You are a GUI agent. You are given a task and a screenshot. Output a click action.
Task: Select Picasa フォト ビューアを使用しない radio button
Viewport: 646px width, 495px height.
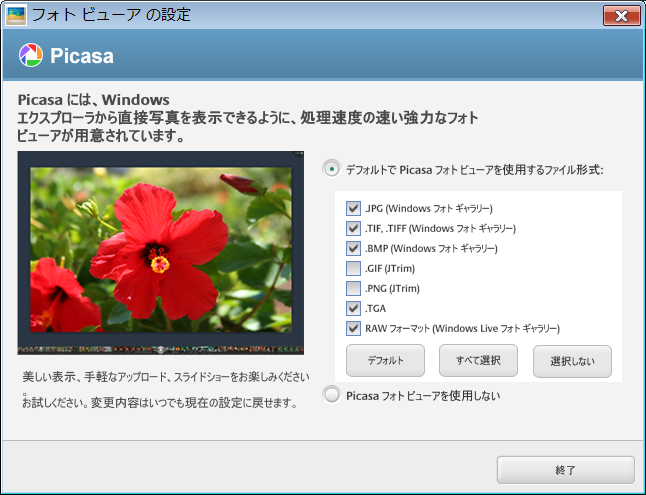[x=332, y=395]
